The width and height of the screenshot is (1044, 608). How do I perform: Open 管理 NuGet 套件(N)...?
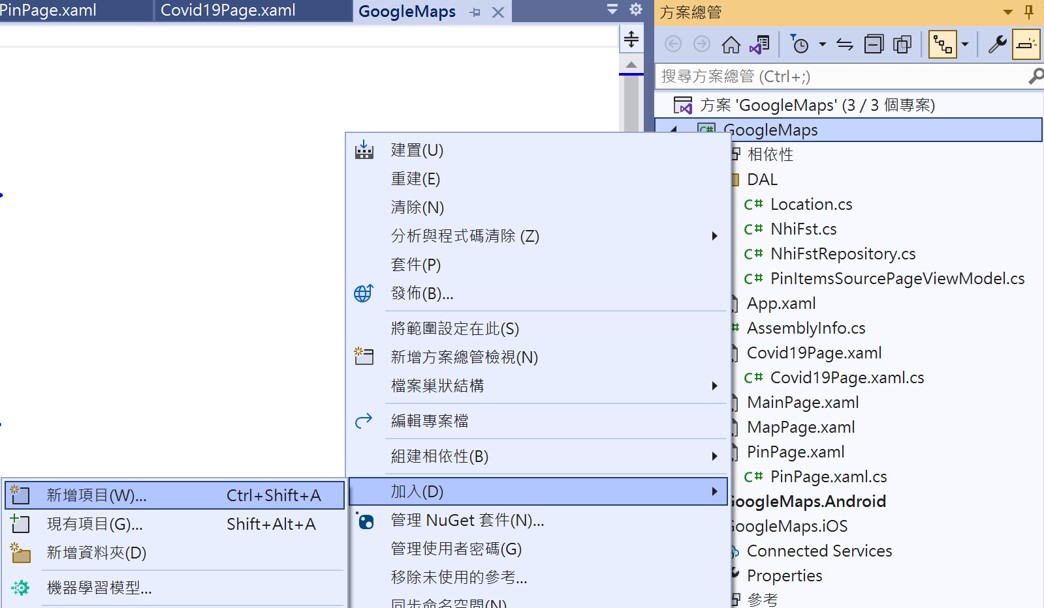(x=537, y=520)
